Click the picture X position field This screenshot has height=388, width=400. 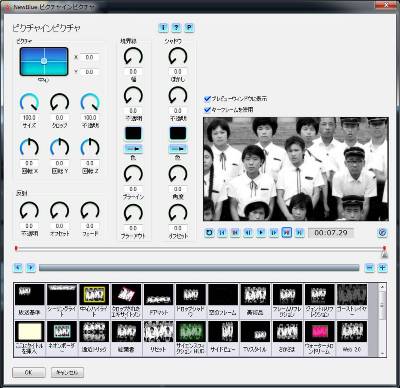point(89,57)
